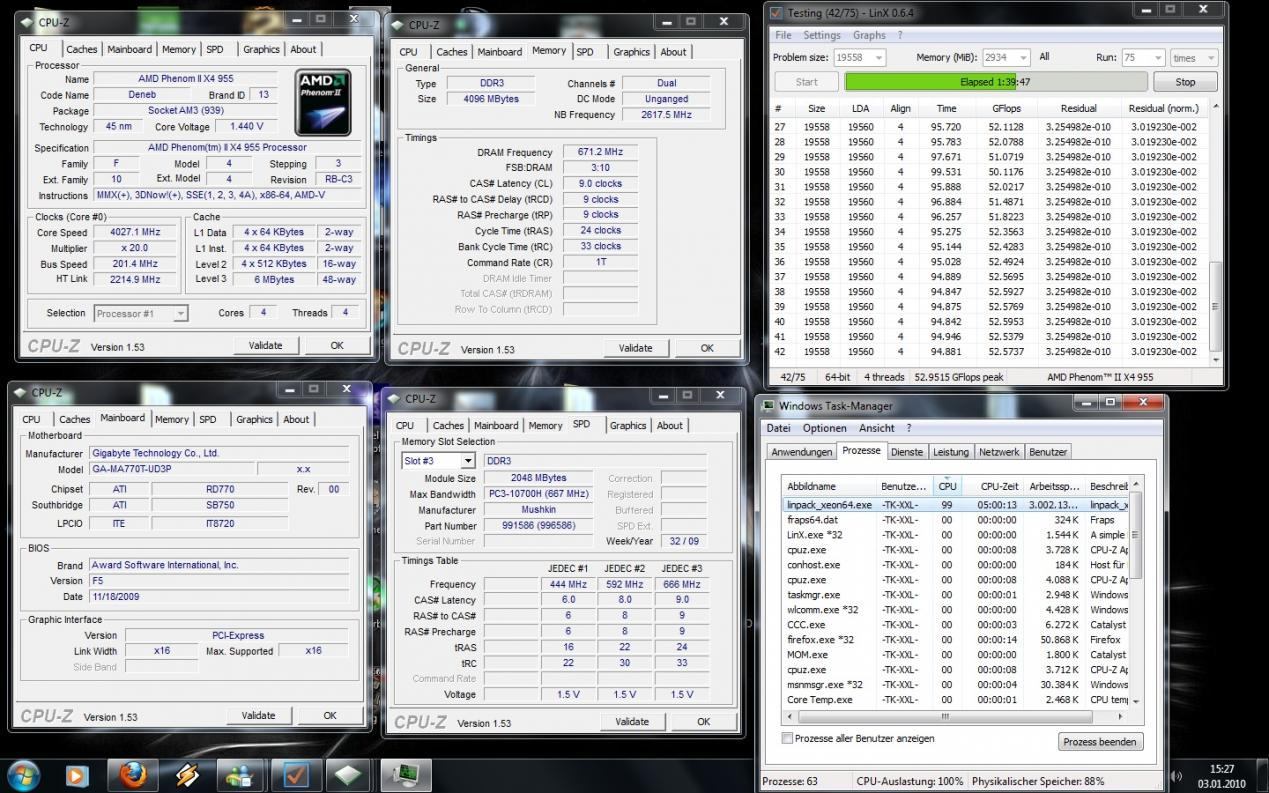Screen dimensions: 1269x793
Task: Click the volume icon in system tray
Action: tap(1177, 776)
